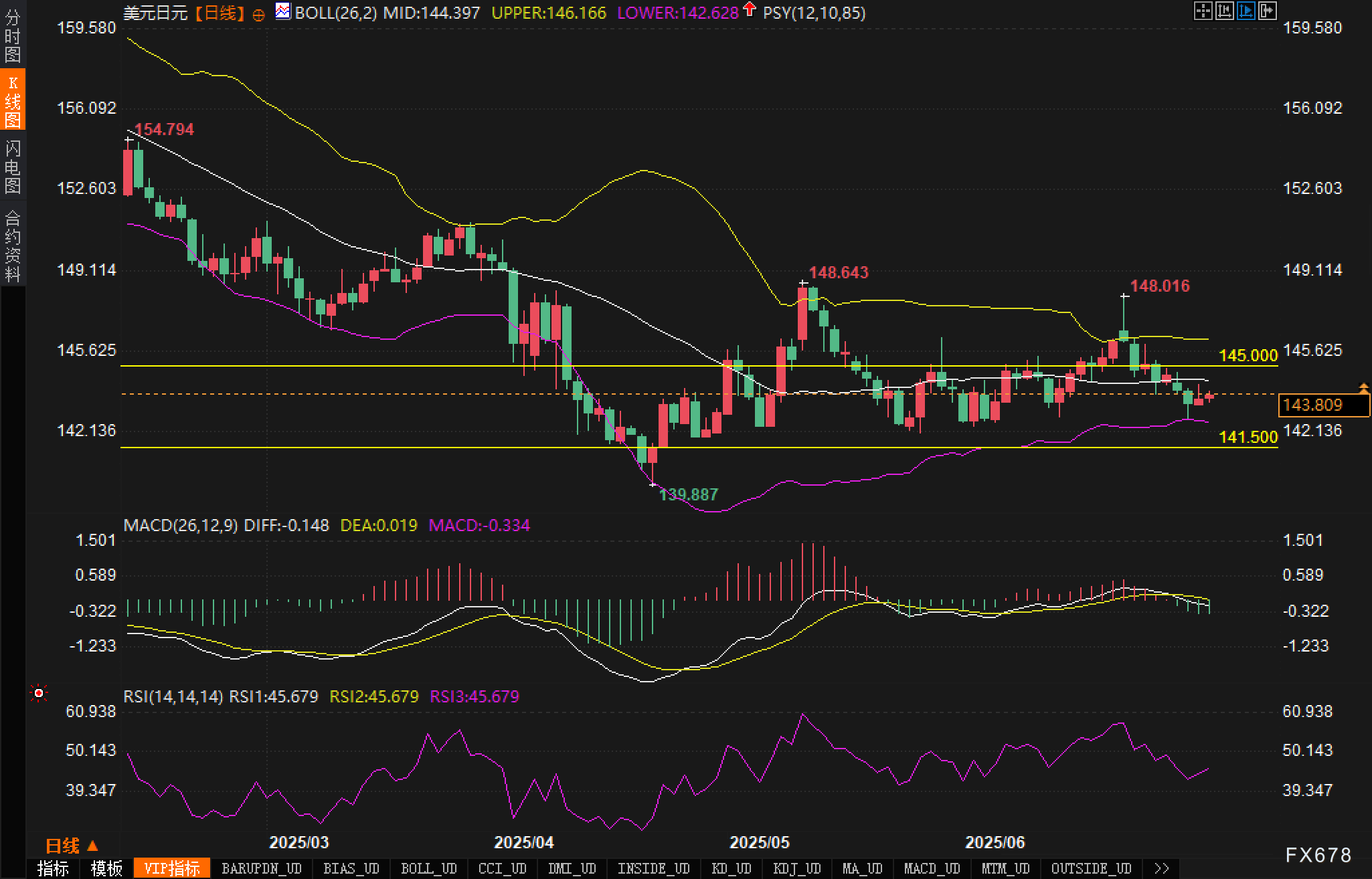Open 合约资料 in the left sidebar
Viewport: 1372px width, 879px height.
(13, 246)
